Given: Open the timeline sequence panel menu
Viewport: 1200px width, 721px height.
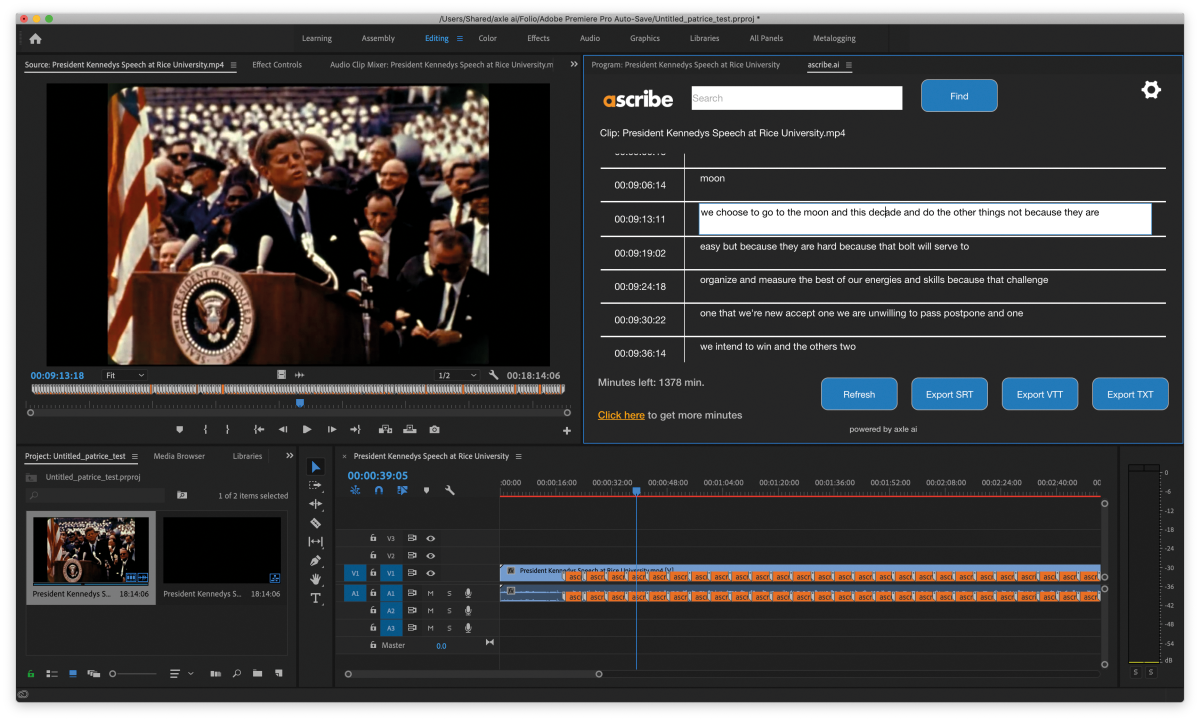Looking at the screenshot, I should click(518, 456).
